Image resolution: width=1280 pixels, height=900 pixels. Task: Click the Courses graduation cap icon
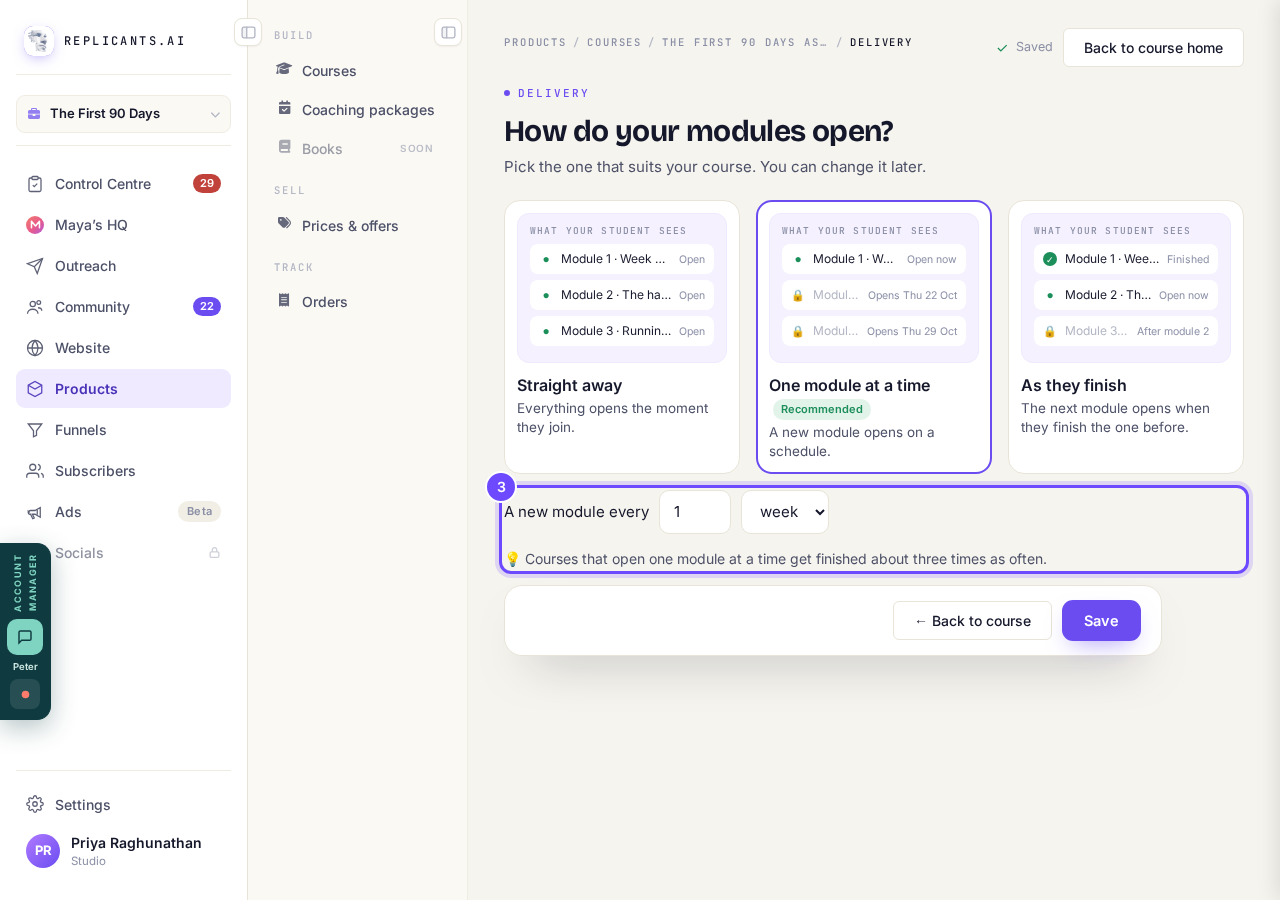pos(285,69)
